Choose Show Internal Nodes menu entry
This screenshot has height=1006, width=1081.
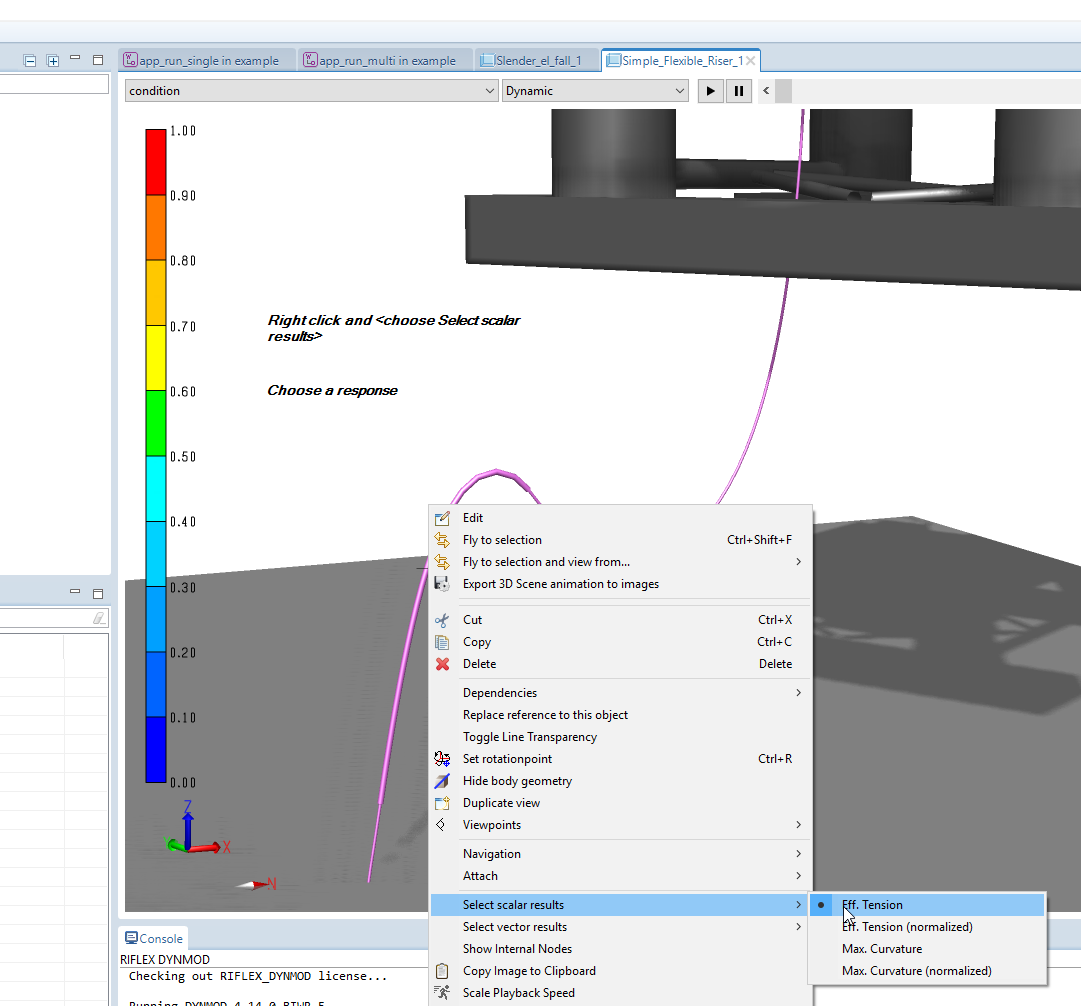click(x=517, y=949)
